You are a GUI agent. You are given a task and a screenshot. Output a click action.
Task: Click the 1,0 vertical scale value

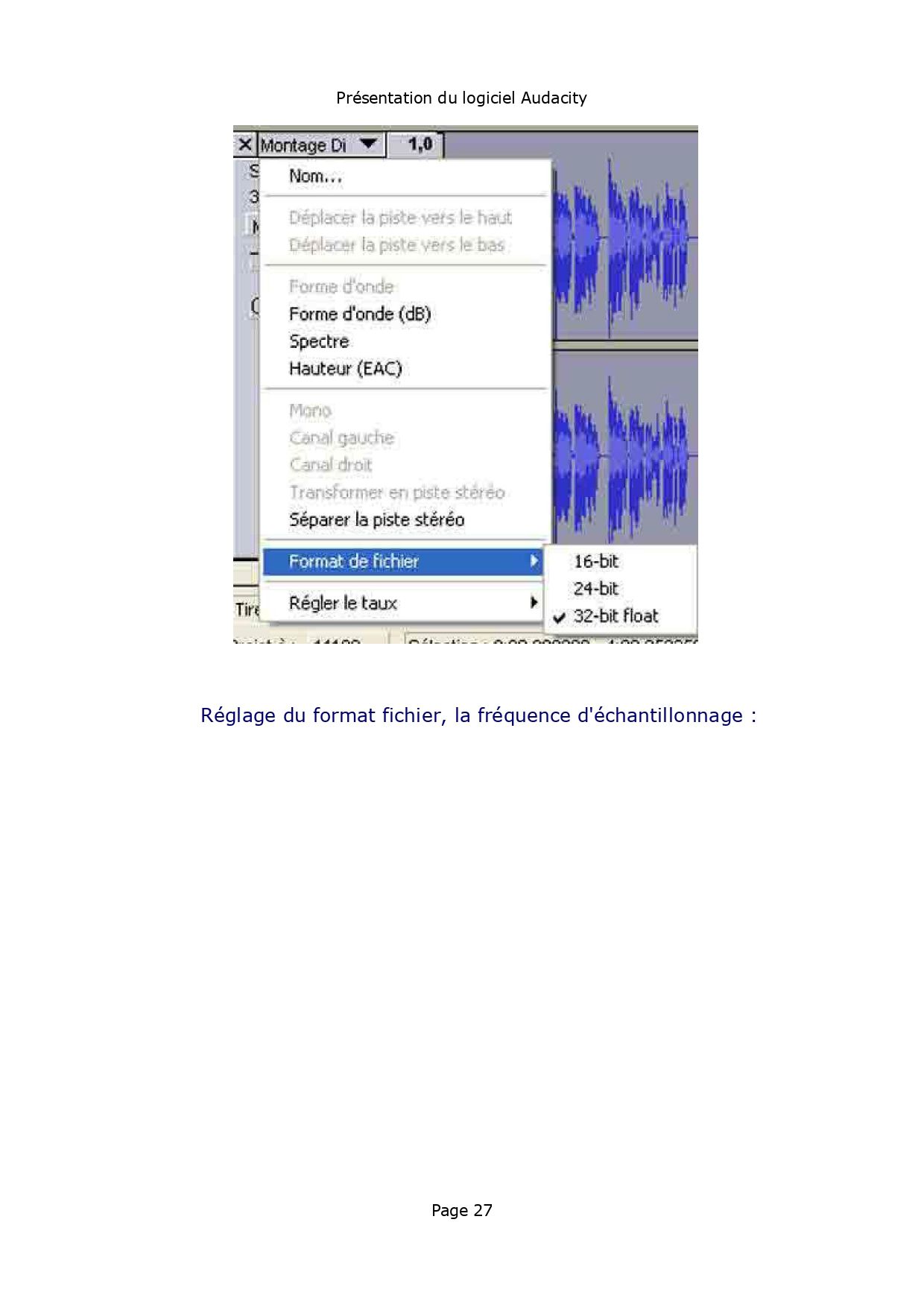[420, 144]
